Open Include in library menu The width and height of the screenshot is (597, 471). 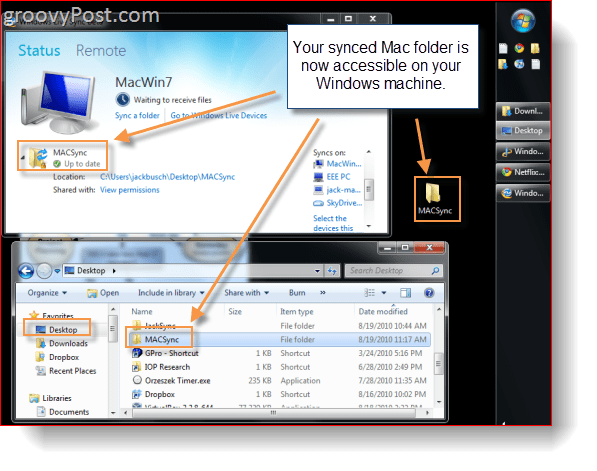tap(171, 293)
